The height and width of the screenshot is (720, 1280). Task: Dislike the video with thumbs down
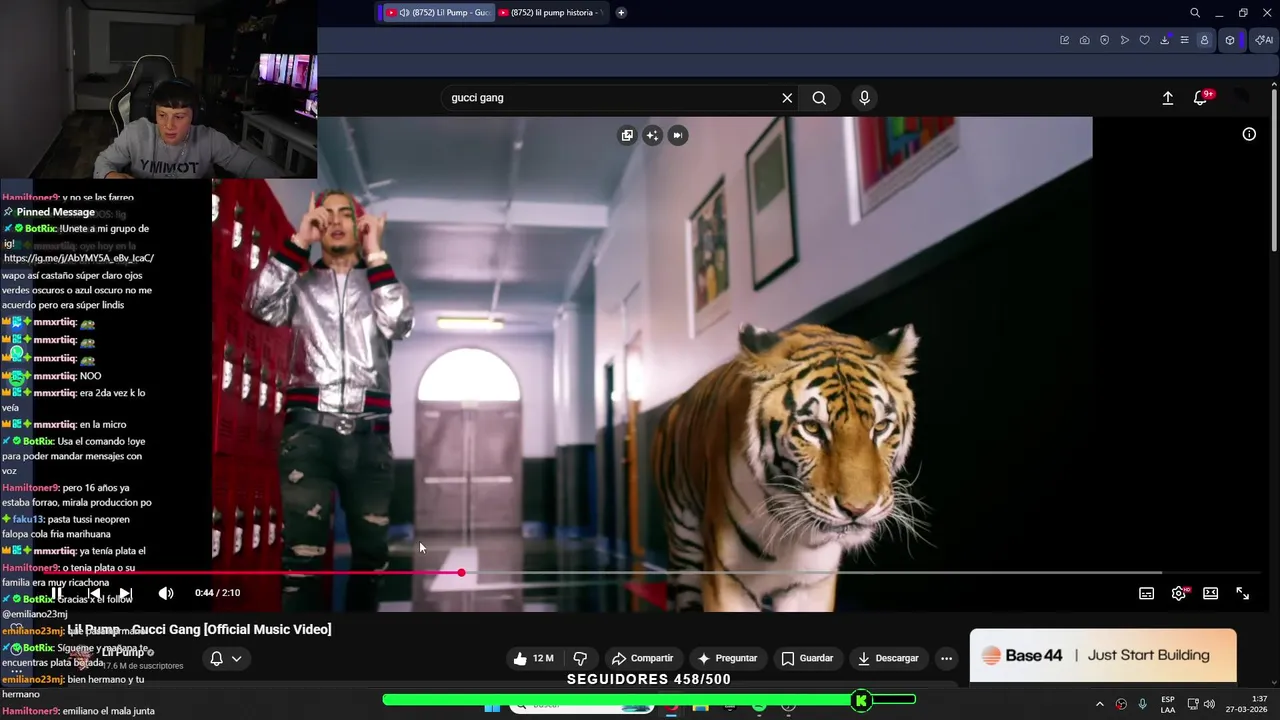[x=580, y=658]
